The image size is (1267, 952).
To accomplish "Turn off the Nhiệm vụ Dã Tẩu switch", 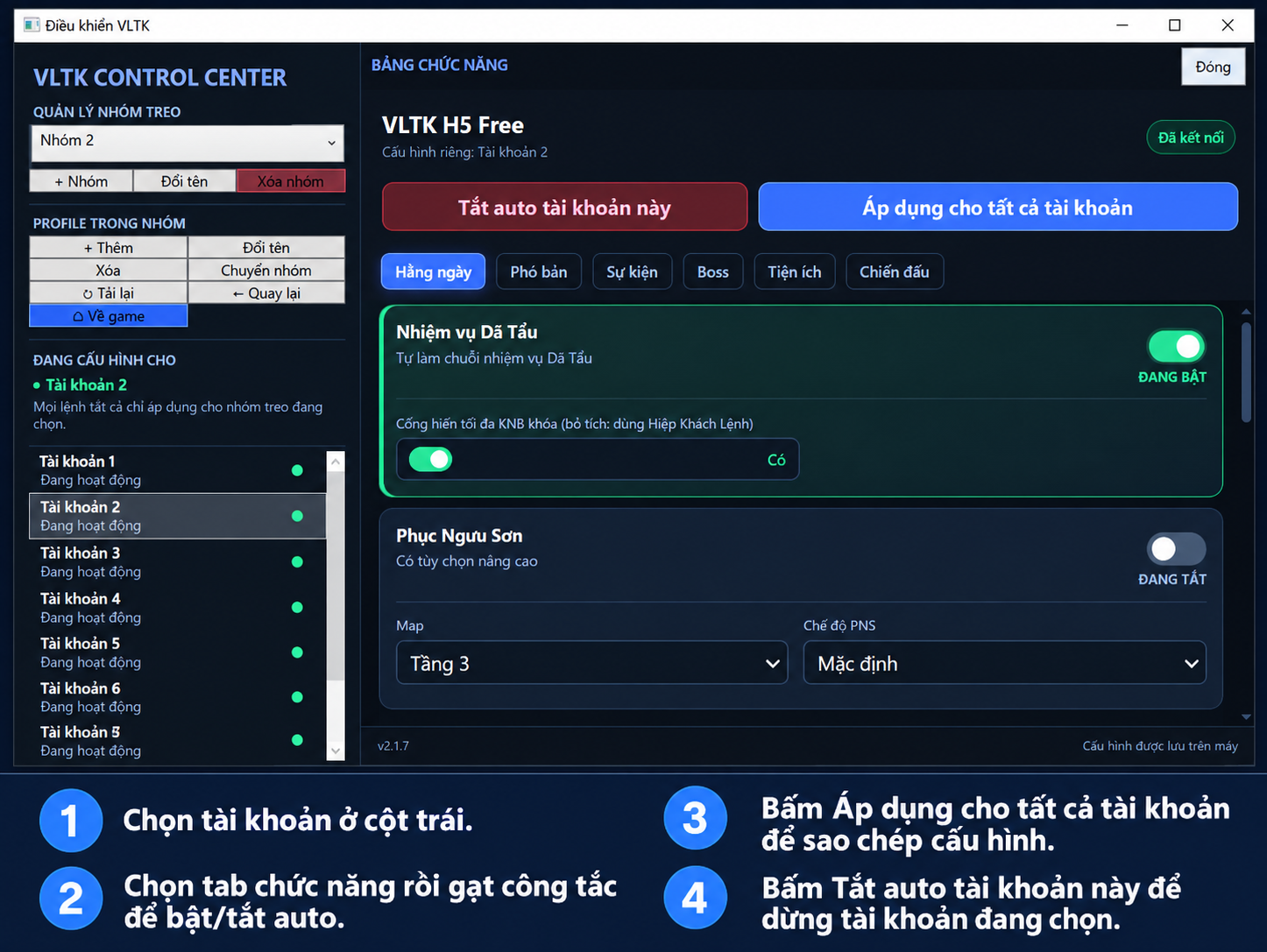I will (x=1177, y=347).
